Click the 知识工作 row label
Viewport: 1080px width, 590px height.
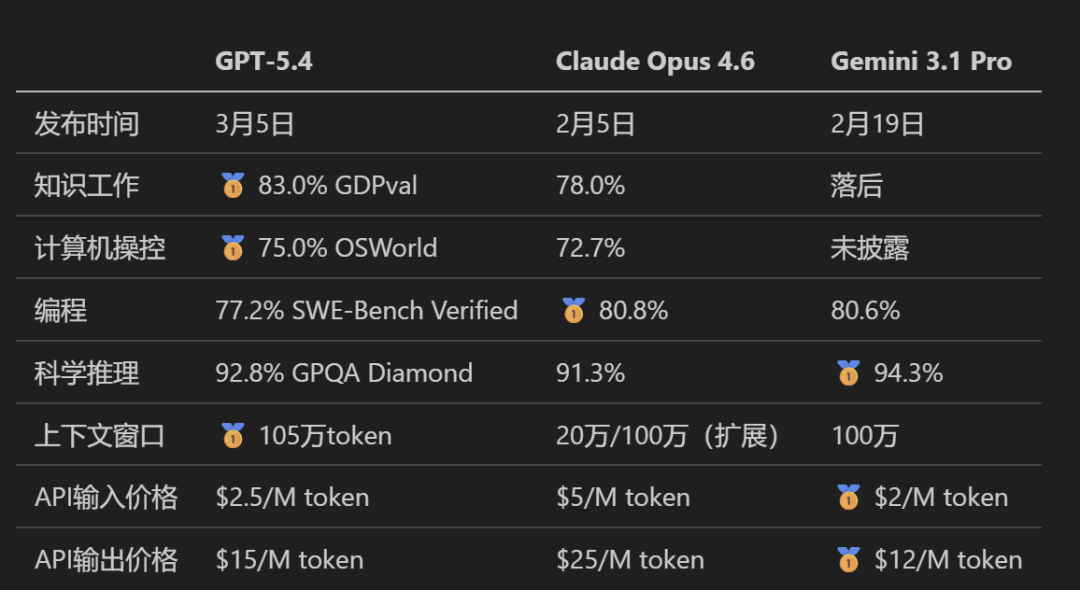click(x=87, y=186)
